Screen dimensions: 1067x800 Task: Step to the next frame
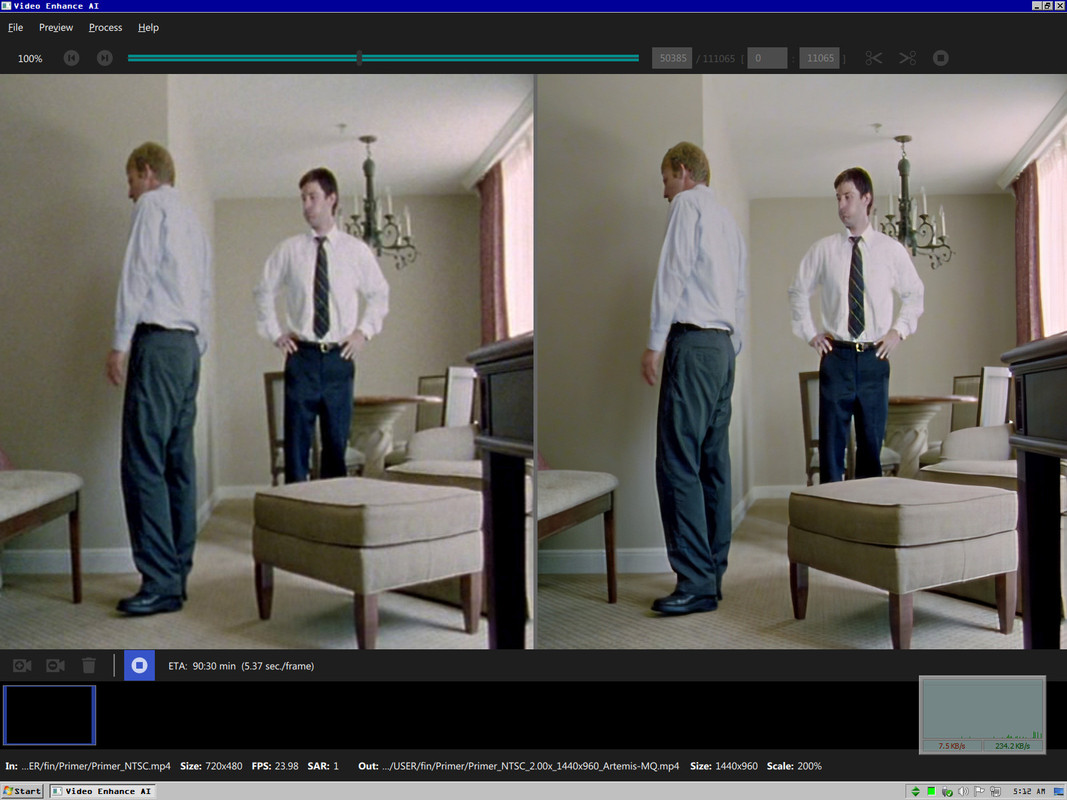point(105,59)
